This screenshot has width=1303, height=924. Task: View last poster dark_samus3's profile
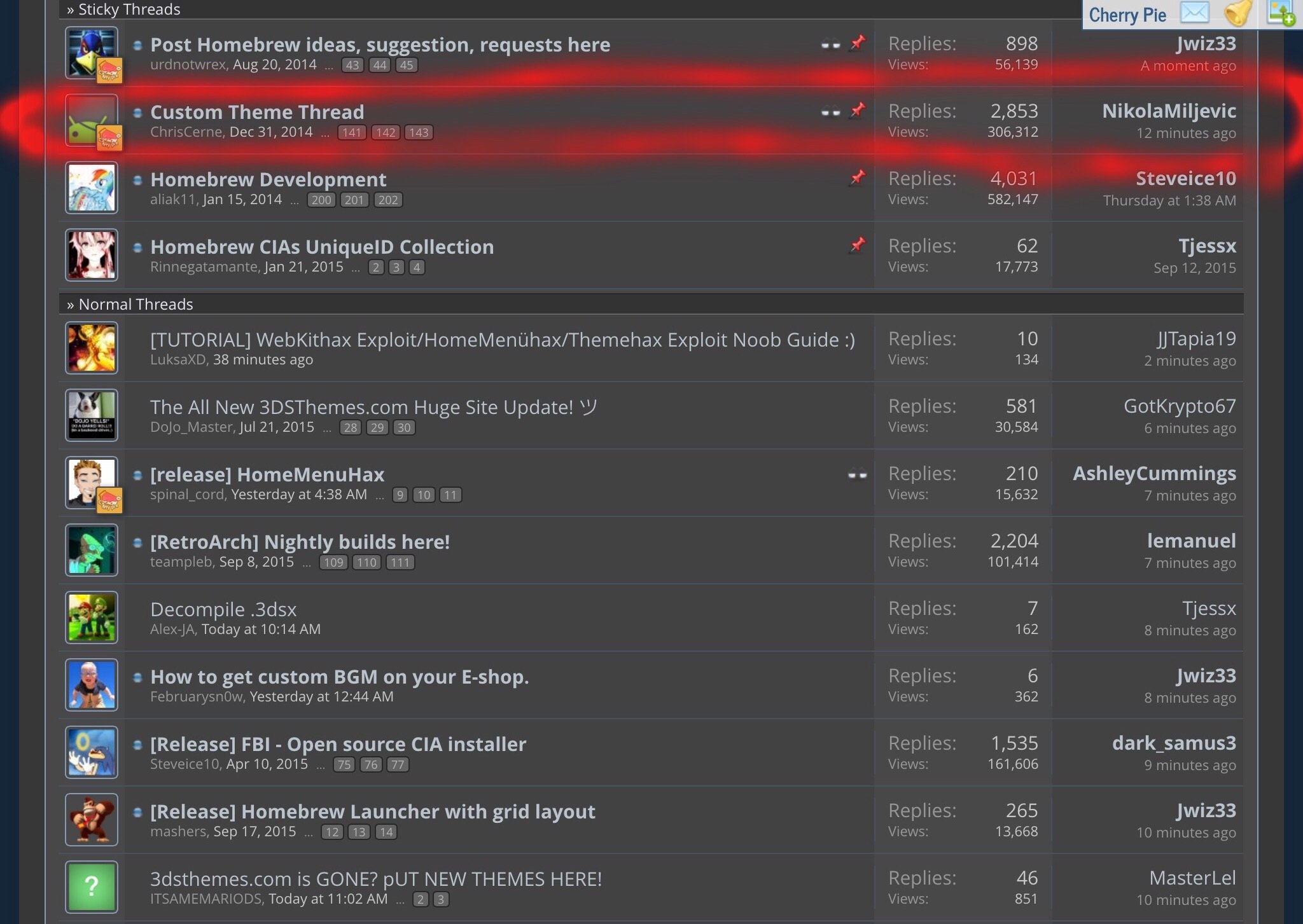click(x=1174, y=743)
